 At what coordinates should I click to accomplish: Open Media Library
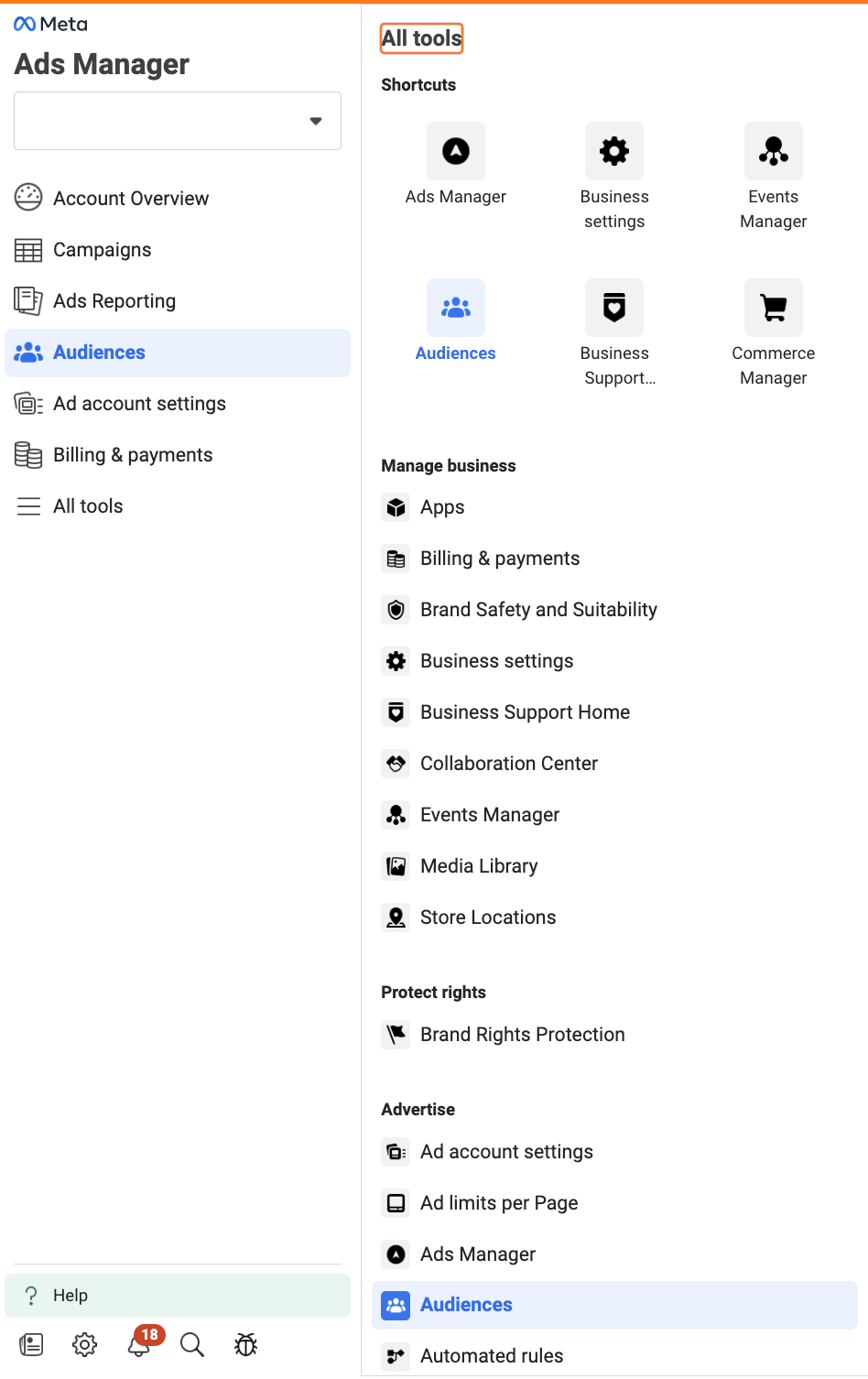coord(614,866)
